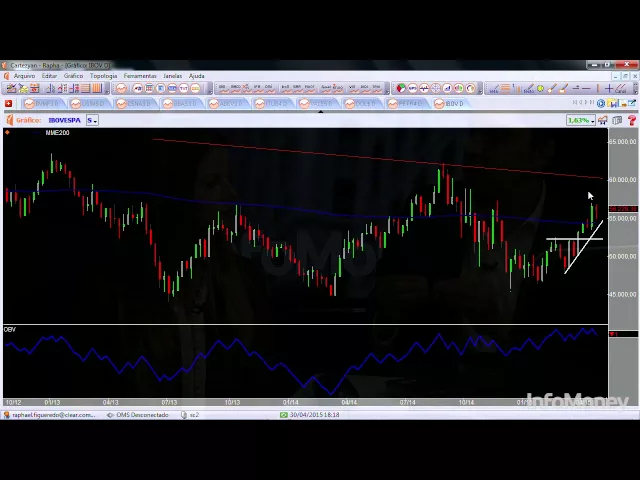Switch to the DOL$ D chart tab
This screenshot has height=480, width=640.
tap(361, 104)
